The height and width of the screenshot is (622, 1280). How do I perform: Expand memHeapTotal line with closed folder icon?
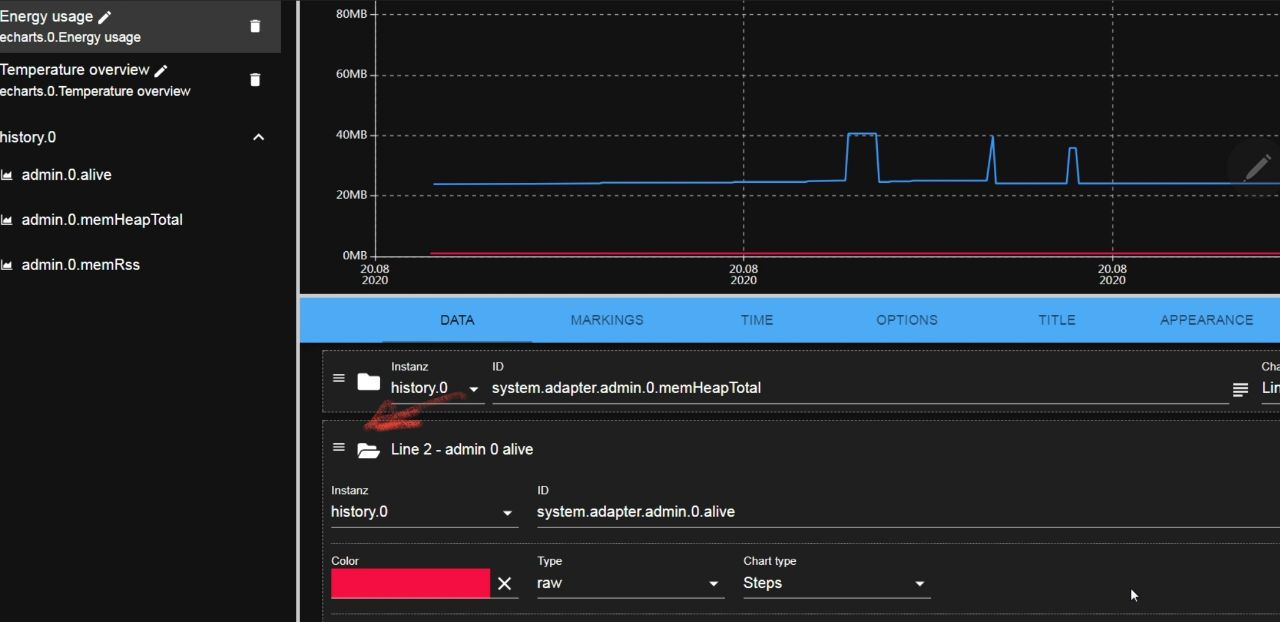point(369,382)
